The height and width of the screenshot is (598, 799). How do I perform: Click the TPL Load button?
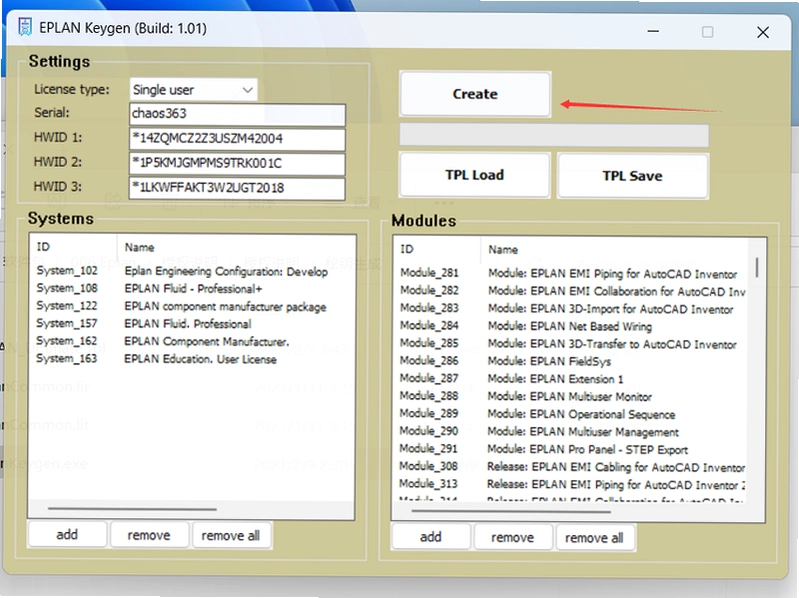coord(475,175)
